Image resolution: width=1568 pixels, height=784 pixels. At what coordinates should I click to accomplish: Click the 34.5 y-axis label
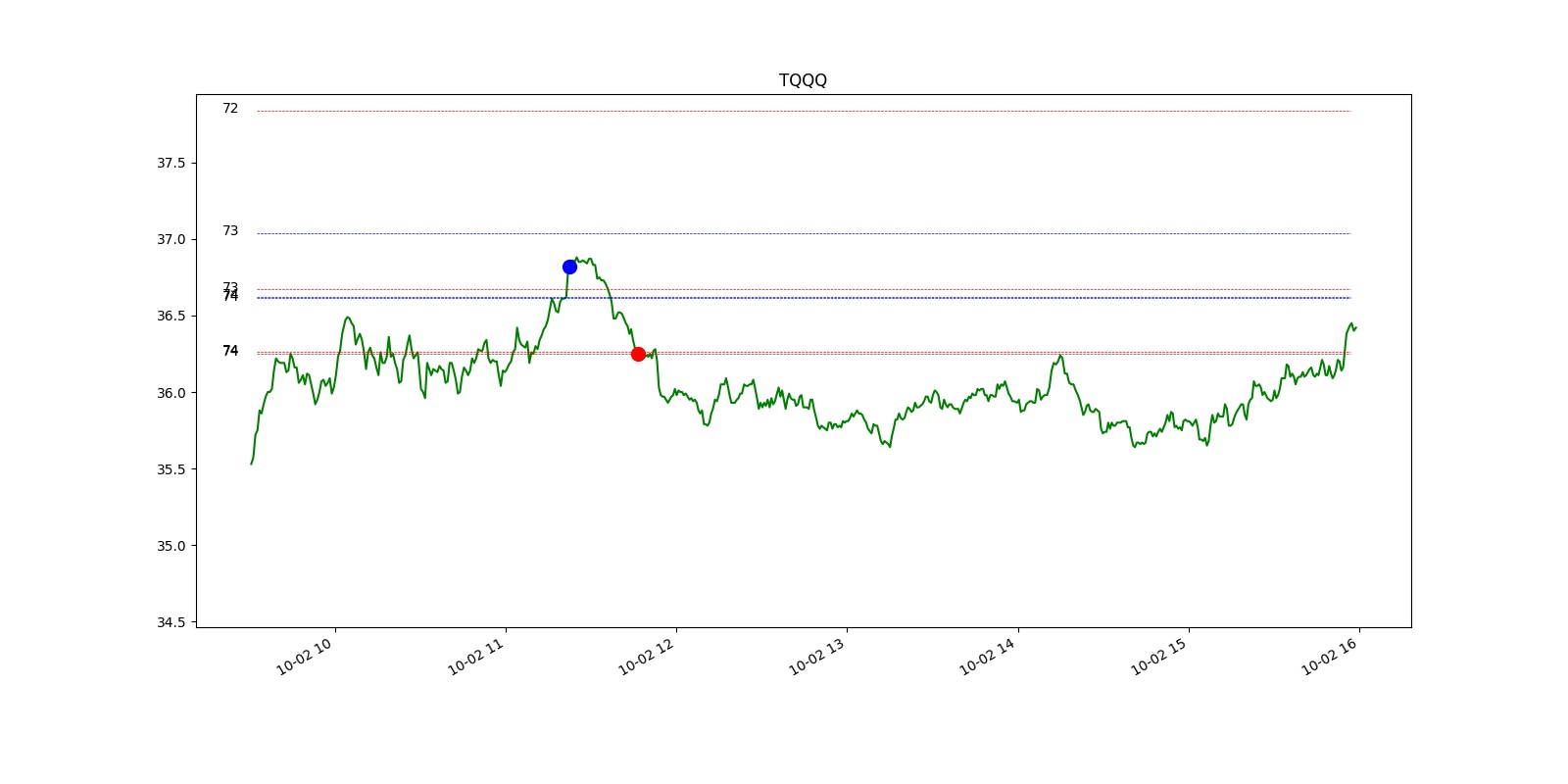[171, 622]
